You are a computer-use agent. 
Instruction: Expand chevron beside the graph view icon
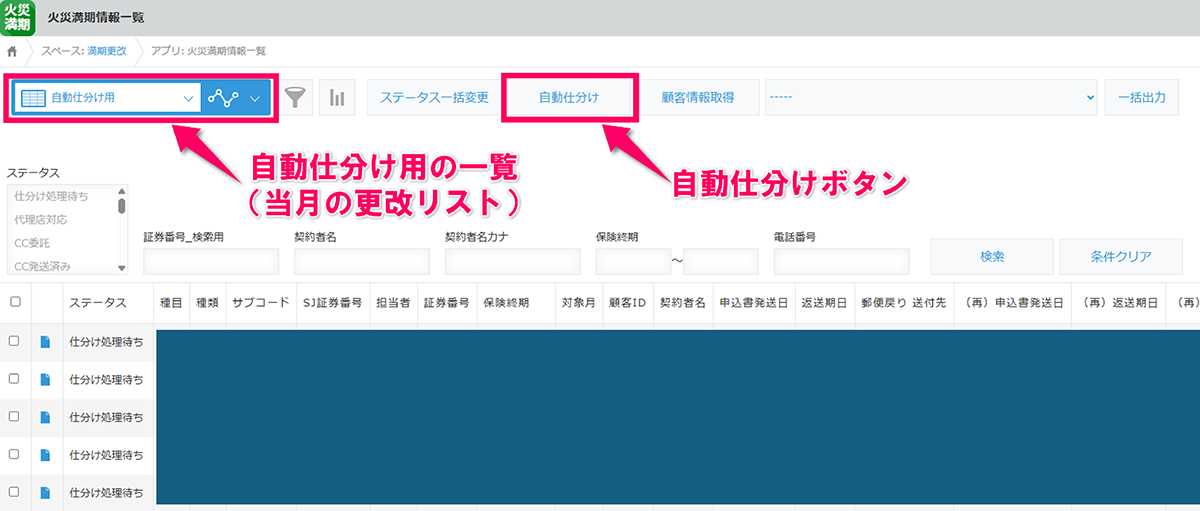click(255, 98)
